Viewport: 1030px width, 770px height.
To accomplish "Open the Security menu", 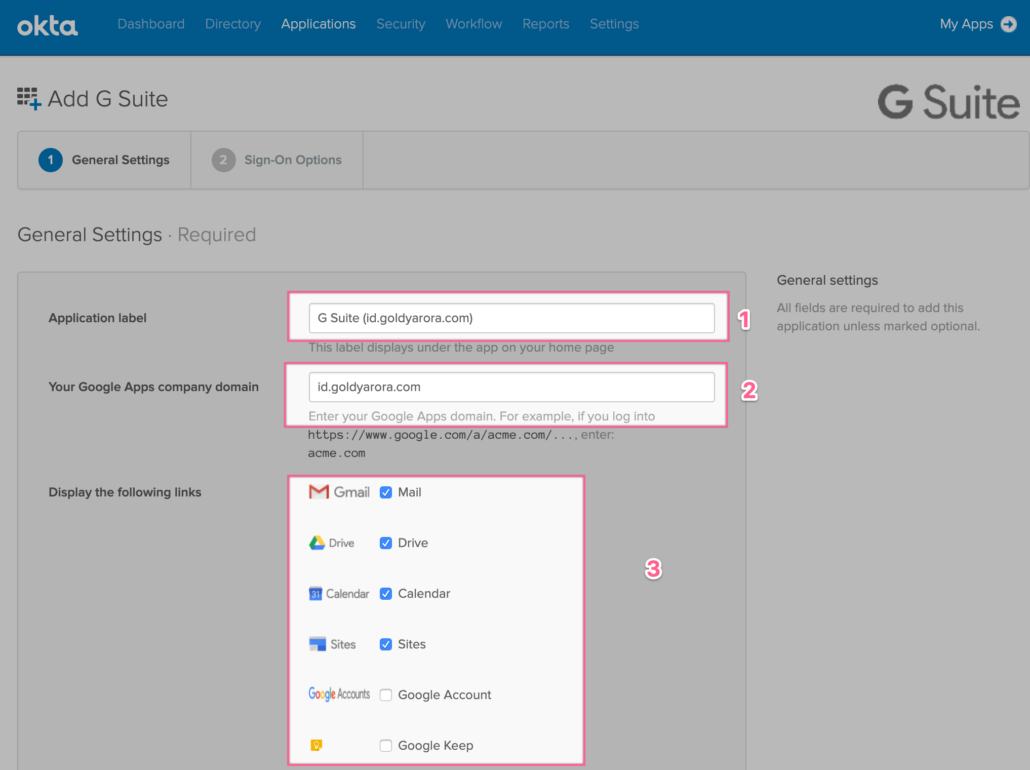I will [x=401, y=24].
